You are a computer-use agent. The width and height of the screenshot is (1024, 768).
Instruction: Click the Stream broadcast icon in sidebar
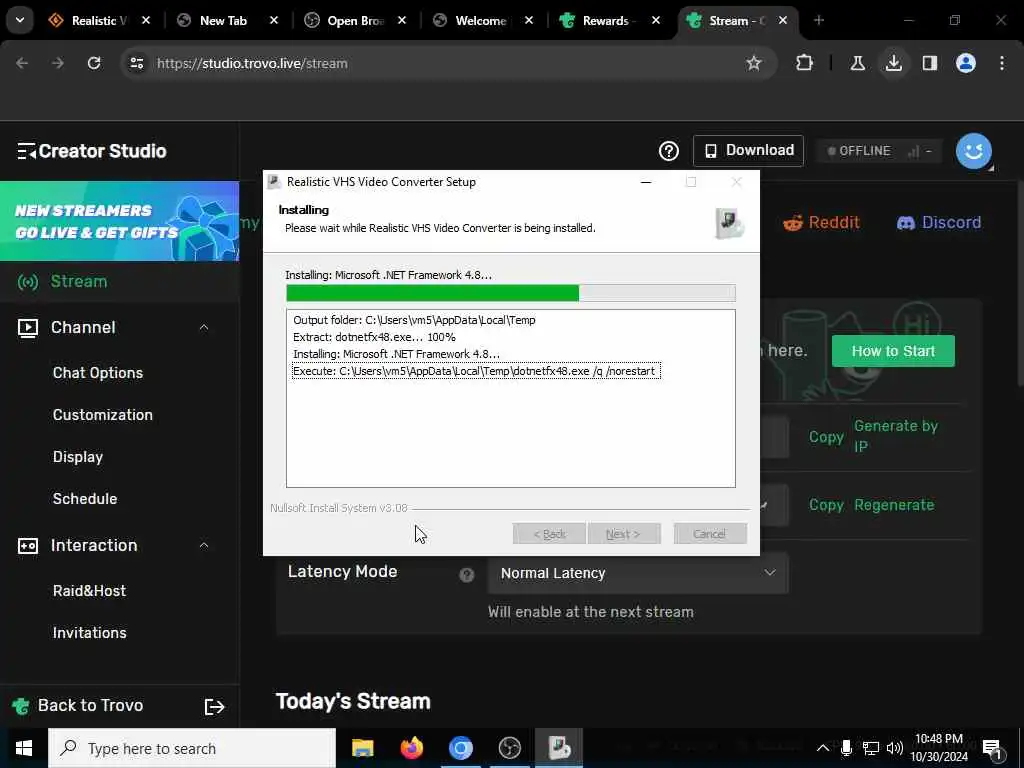27,282
